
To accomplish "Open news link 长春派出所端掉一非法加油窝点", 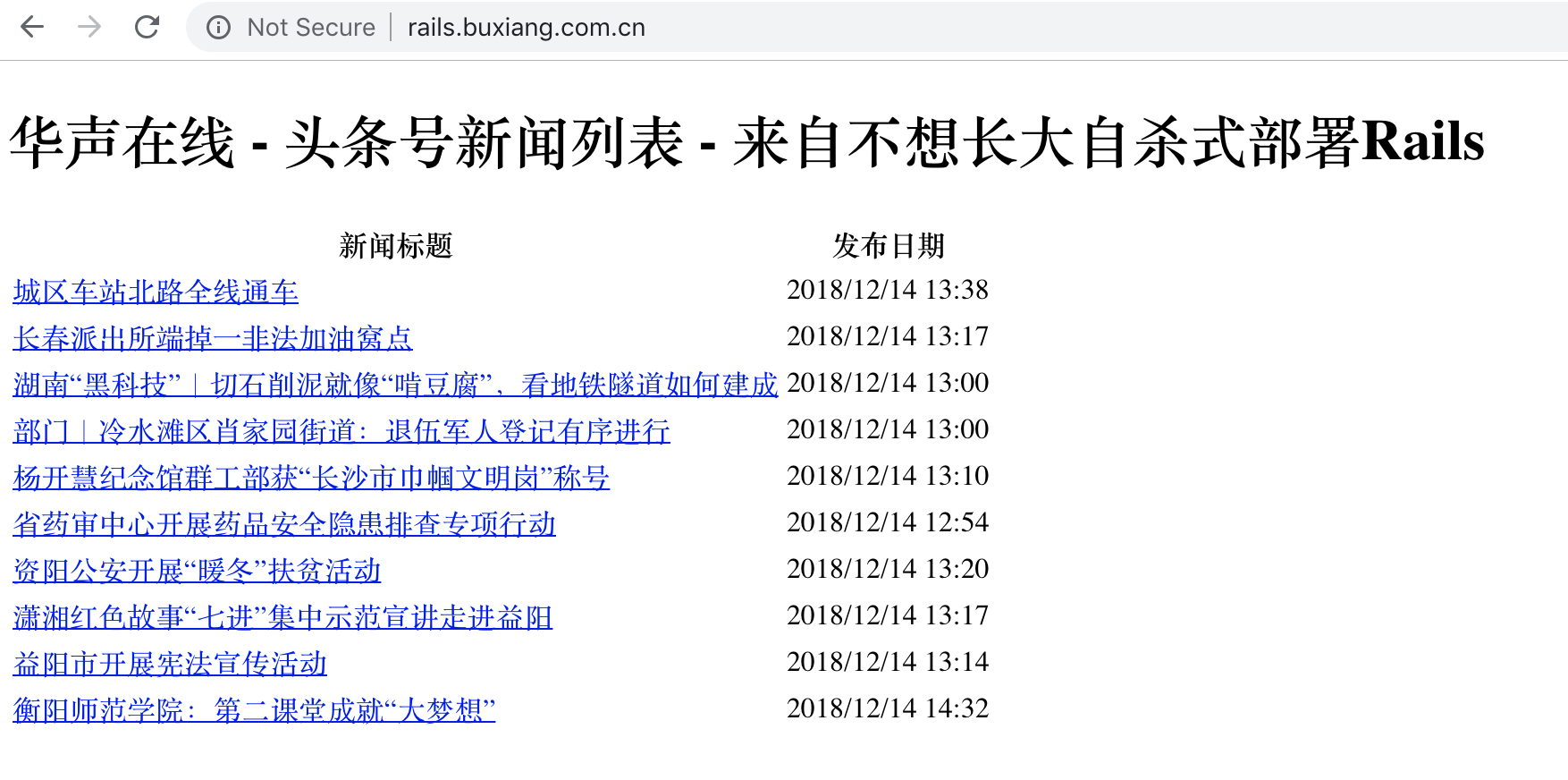I will click(213, 338).
